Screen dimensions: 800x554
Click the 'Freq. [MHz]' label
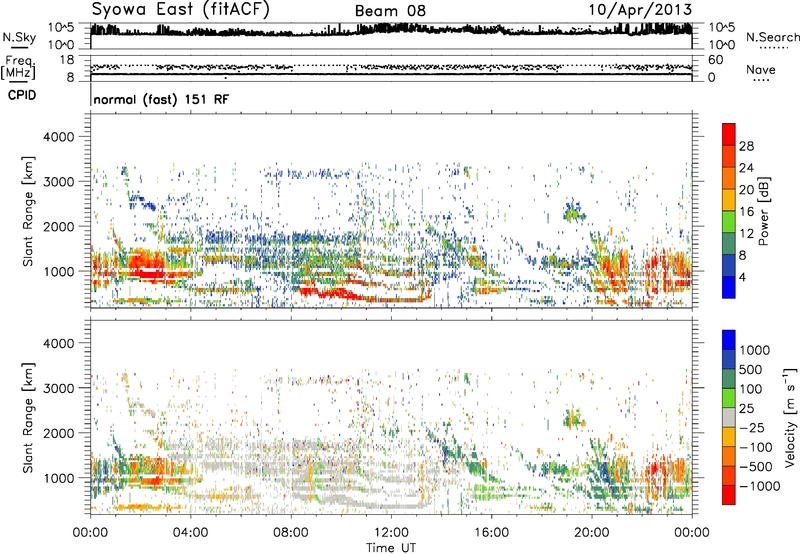18,68
